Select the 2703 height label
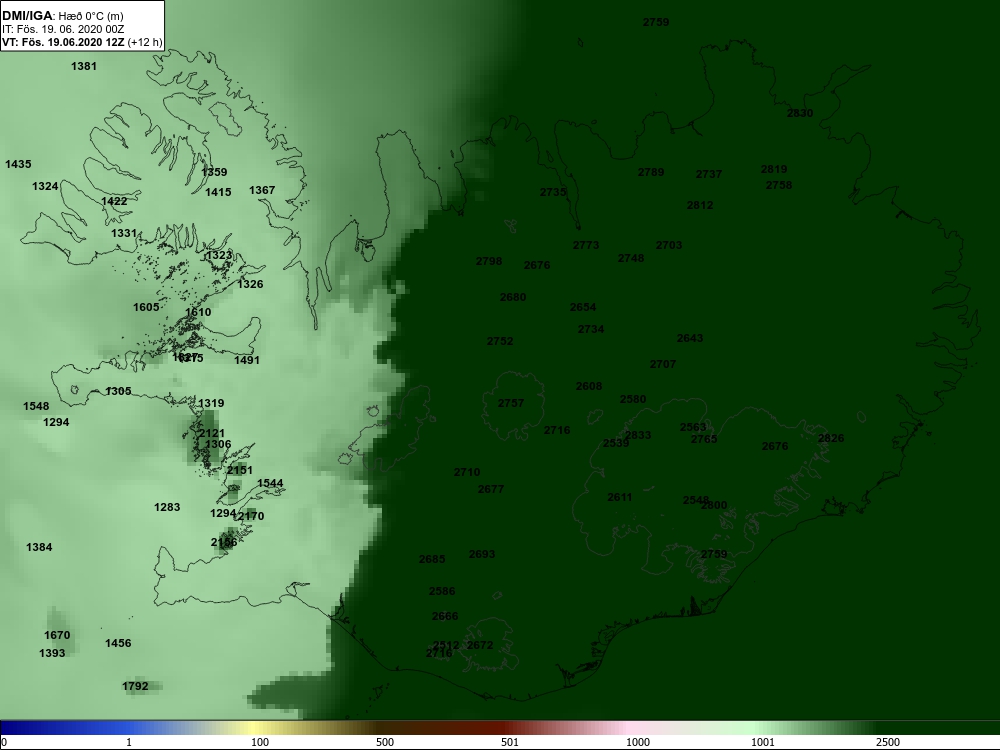The width and height of the screenshot is (1000, 750). [x=669, y=245]
